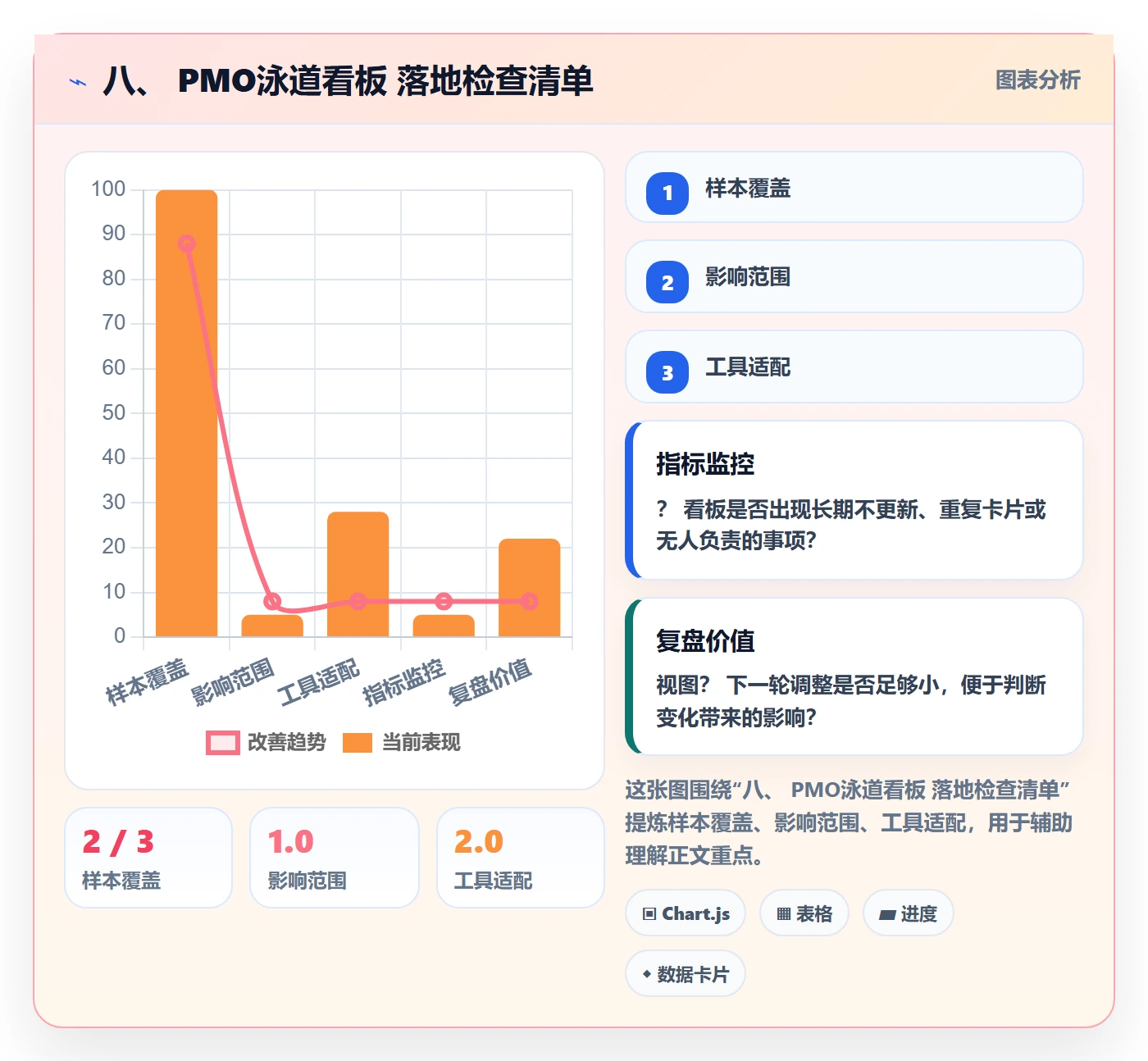1148x1061 pixels.
Task: Select the 工具适配 list item
Action: coord(854,367)
